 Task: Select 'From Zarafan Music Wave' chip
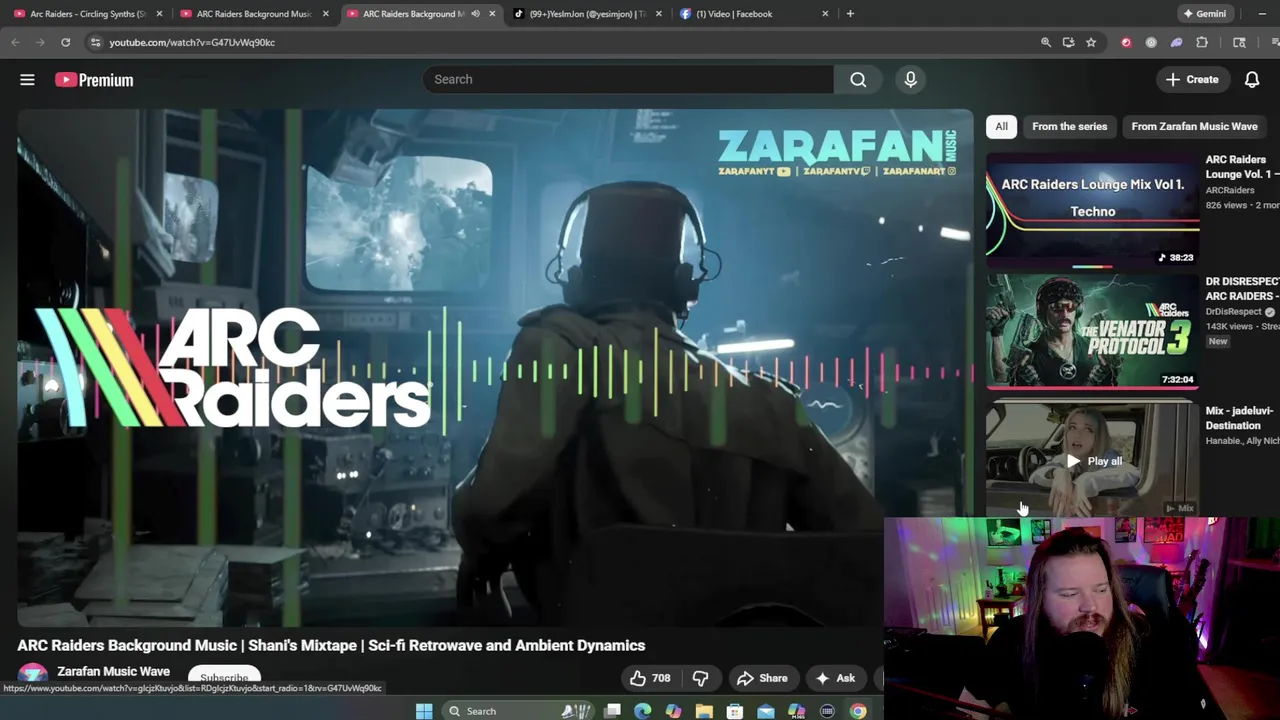(x=1194, y=126)
